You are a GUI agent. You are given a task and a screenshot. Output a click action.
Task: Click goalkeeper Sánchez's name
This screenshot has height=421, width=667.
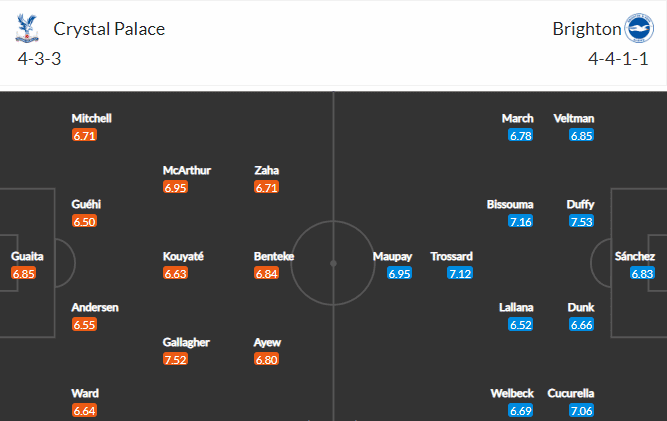pyautogui.click(x=635, y=256)
